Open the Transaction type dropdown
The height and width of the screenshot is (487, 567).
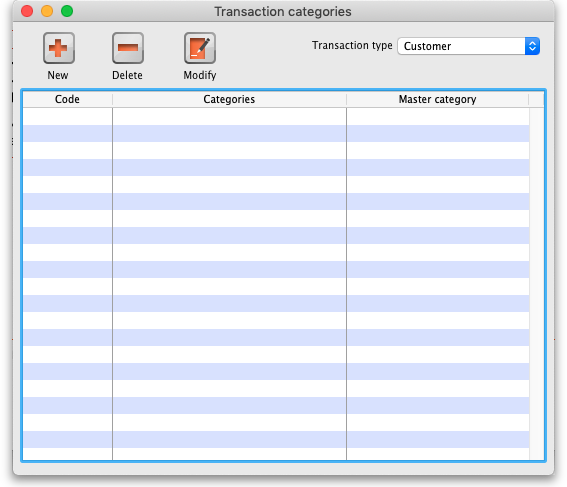[x=468, y=46]
